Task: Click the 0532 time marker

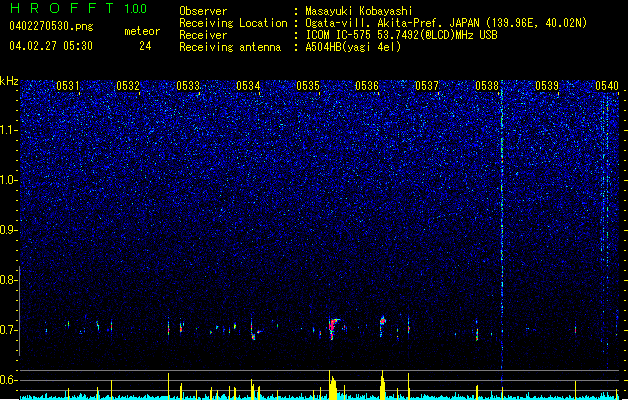Action: coord(128,86)
